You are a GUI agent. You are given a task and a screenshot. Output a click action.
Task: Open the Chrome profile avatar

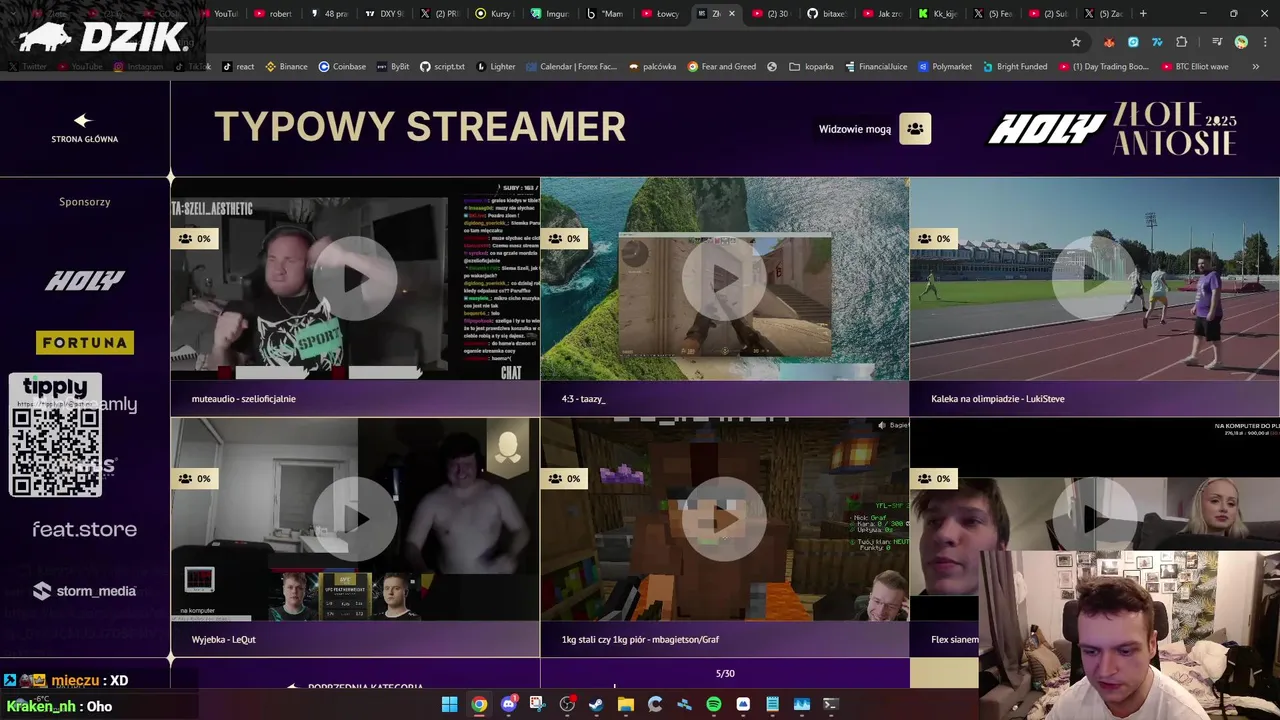point(1241,42)
